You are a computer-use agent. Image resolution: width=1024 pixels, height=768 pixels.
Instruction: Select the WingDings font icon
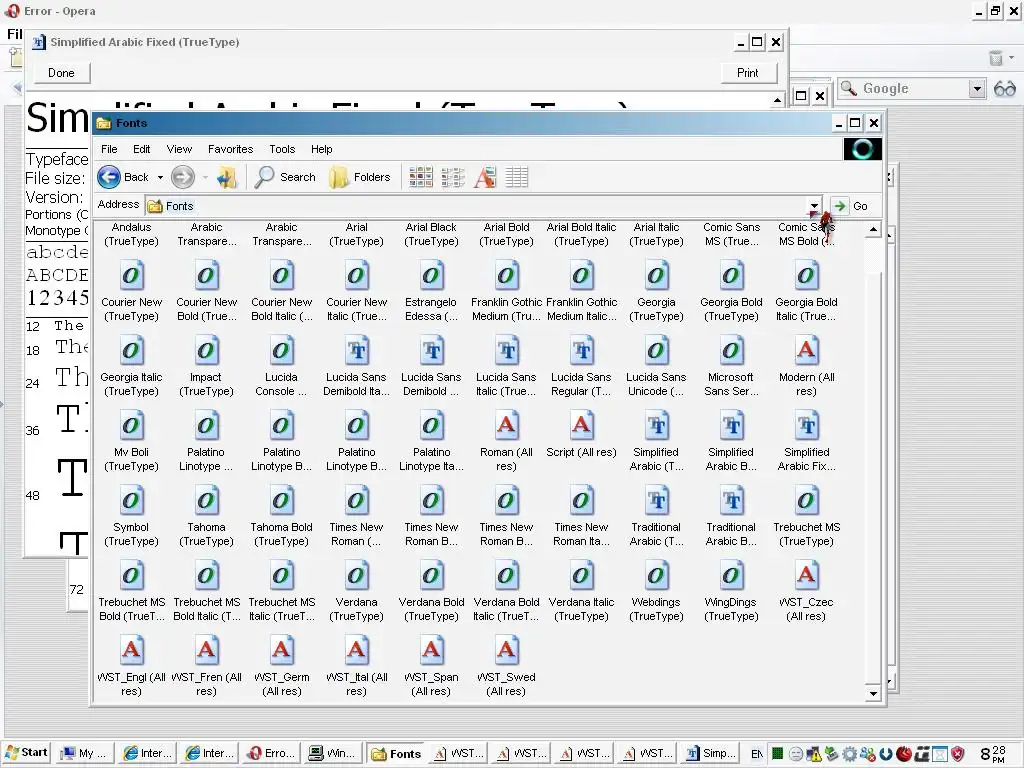tap(731, 576)
